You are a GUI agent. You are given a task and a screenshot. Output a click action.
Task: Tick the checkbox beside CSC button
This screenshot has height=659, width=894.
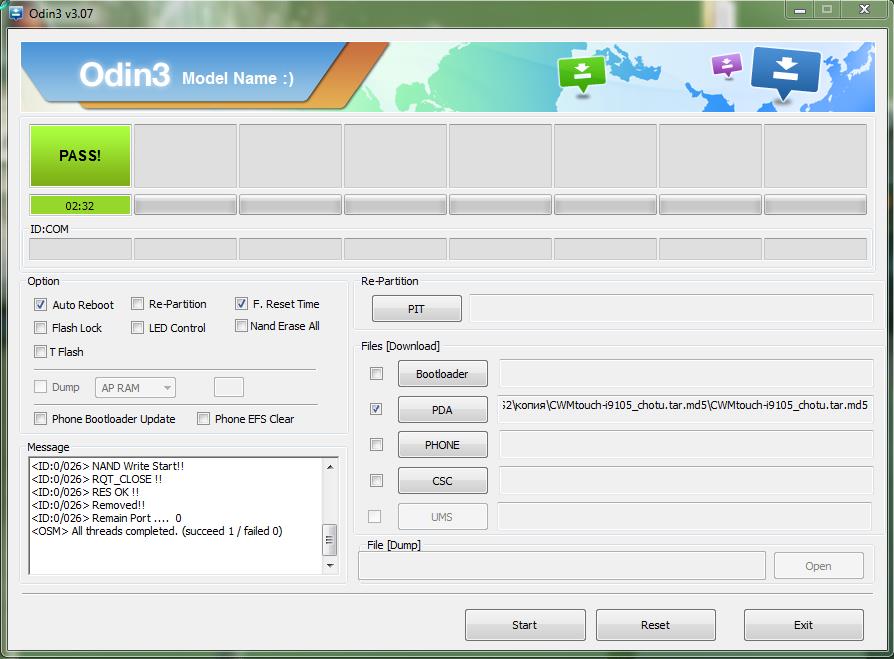[376, 481]
